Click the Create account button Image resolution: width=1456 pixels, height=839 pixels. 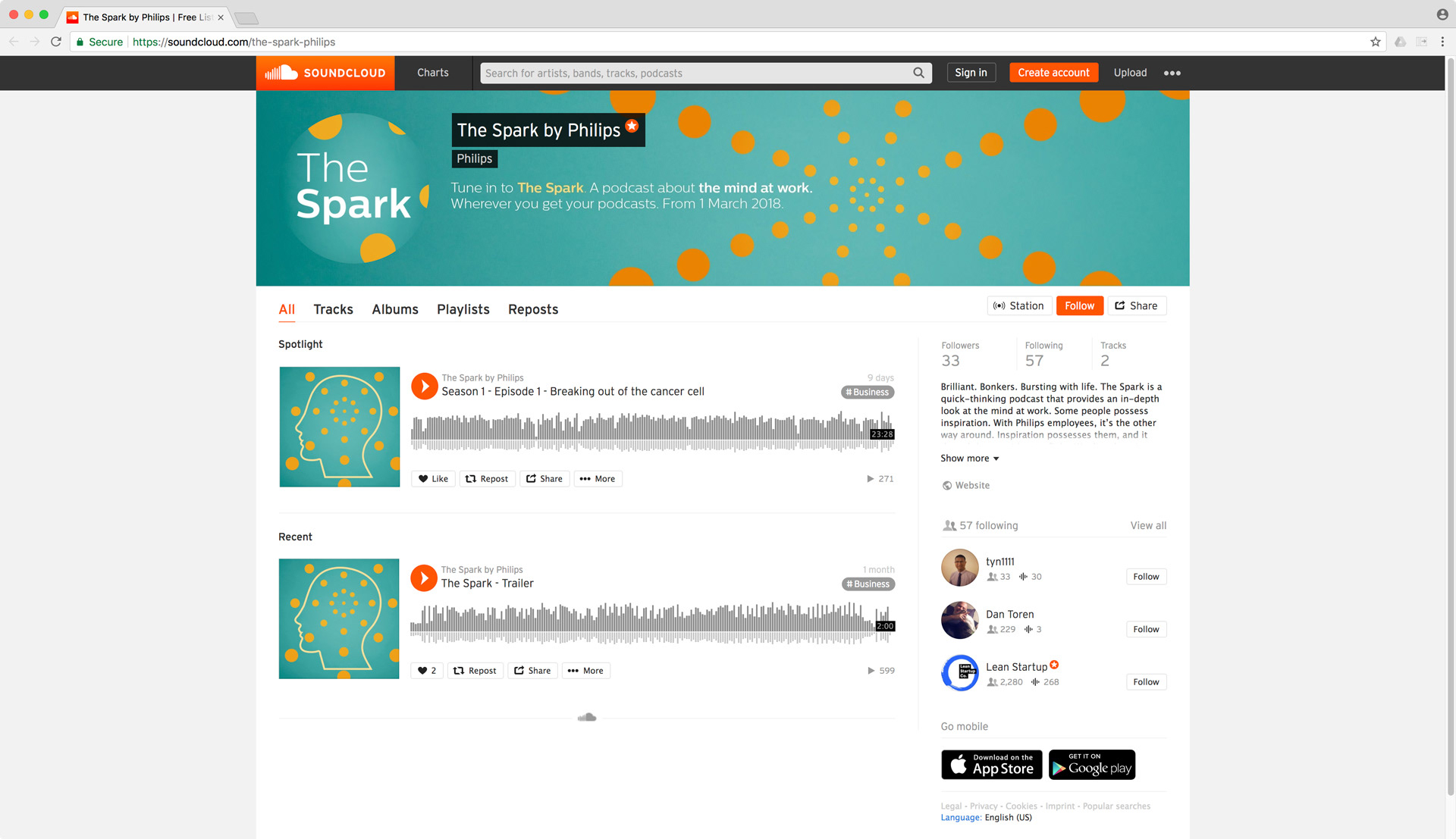[1053, 73]
